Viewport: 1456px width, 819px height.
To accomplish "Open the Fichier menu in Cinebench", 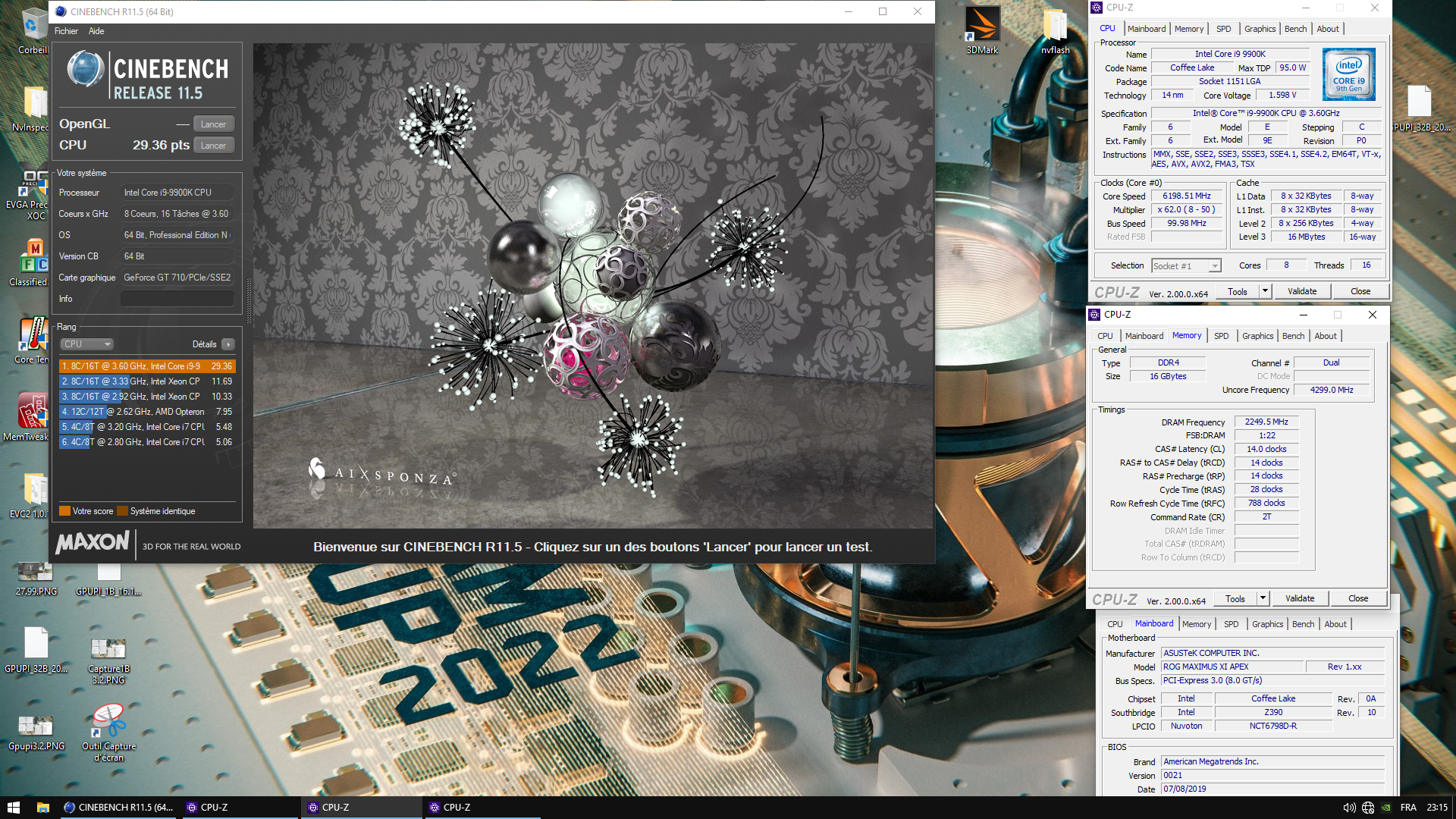I will (66, 31).
